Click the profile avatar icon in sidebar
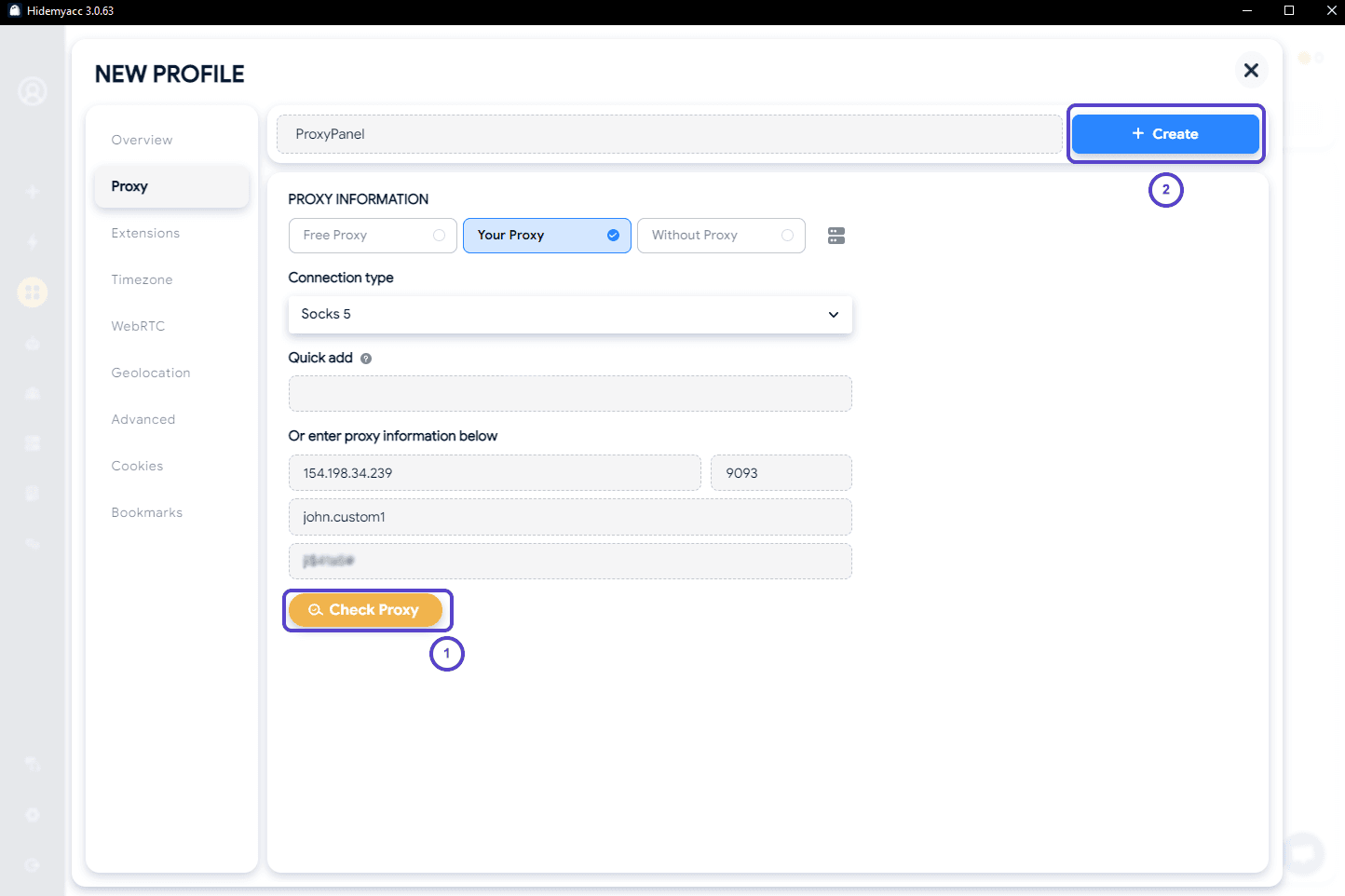The width and height of the screenshot is (1345, 896). point(33,91)
